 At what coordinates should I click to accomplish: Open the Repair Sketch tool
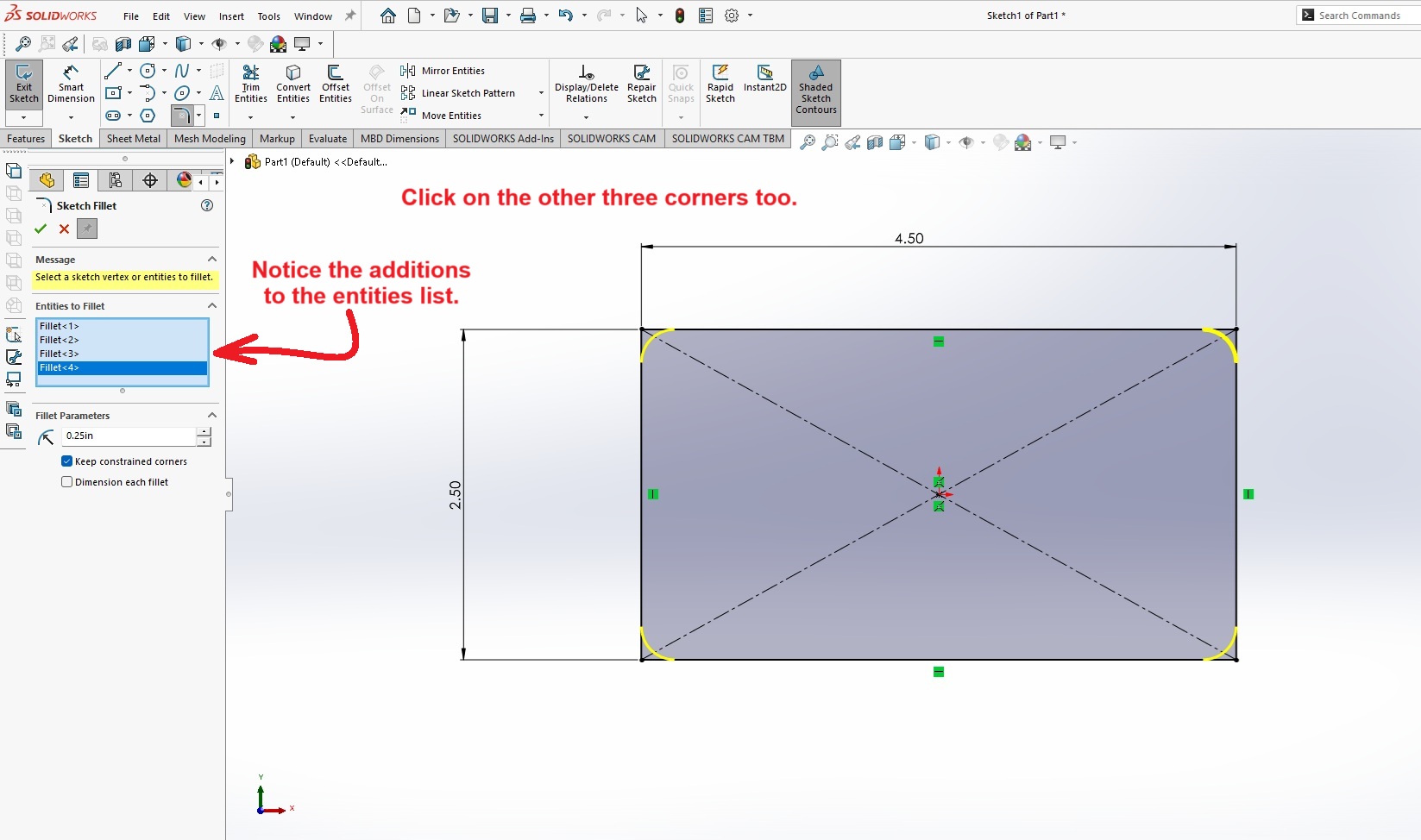pos(641,84)
